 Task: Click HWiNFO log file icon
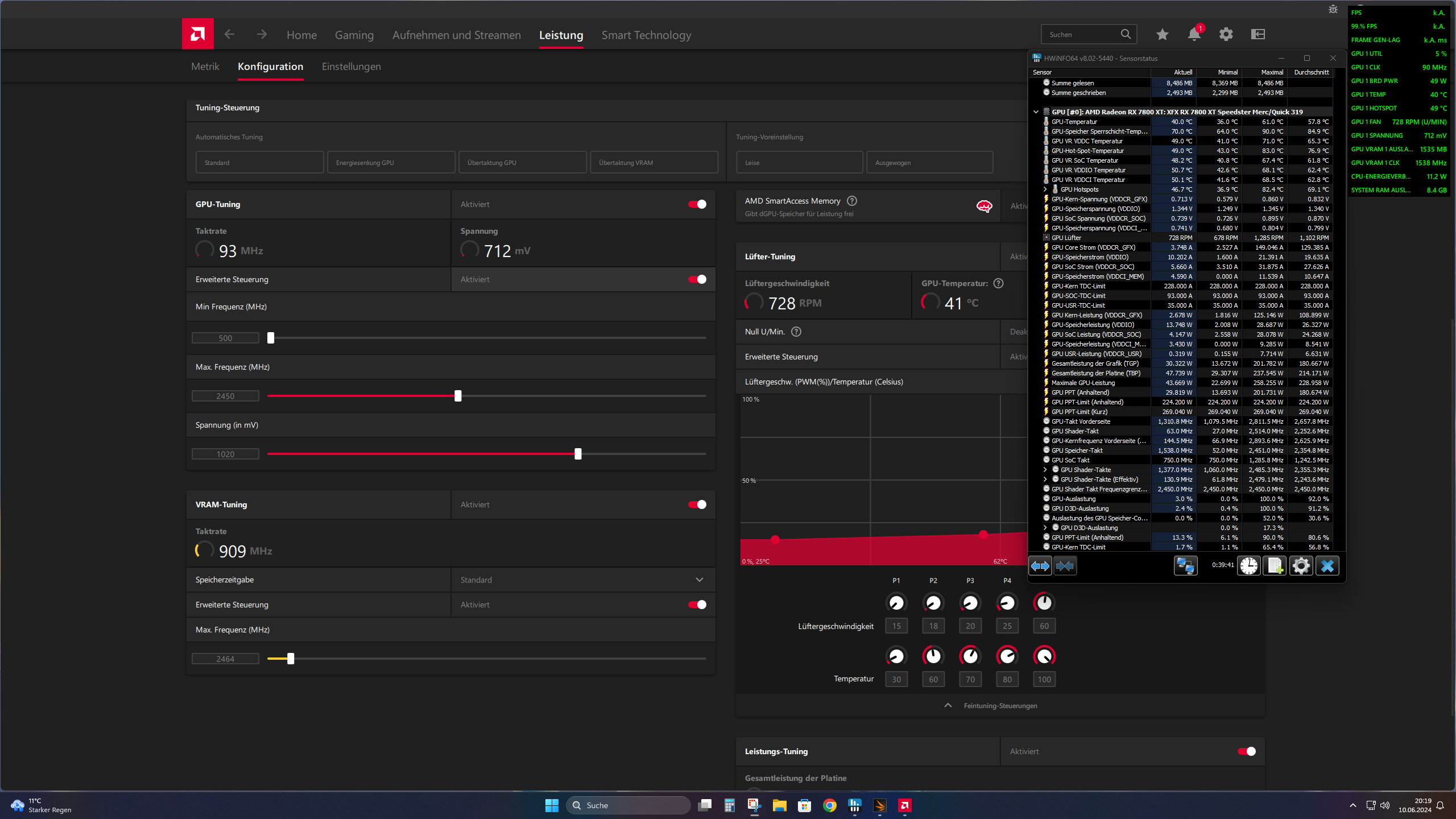[x=1275, y=565]
